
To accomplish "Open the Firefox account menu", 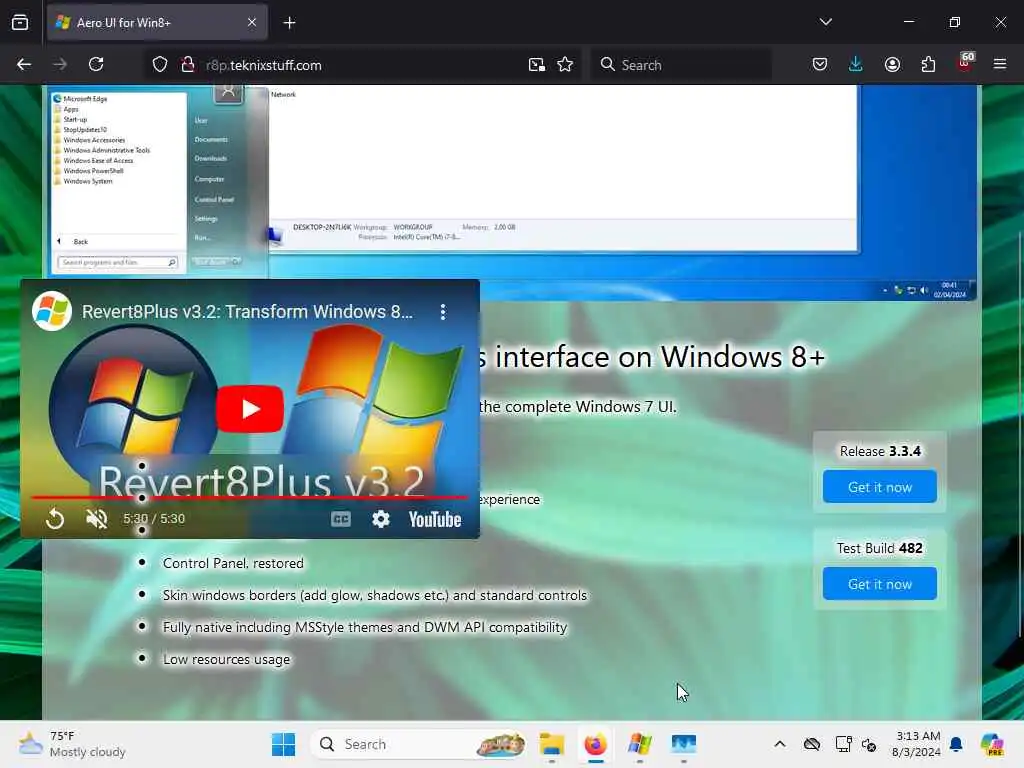I will click(892, 64).
